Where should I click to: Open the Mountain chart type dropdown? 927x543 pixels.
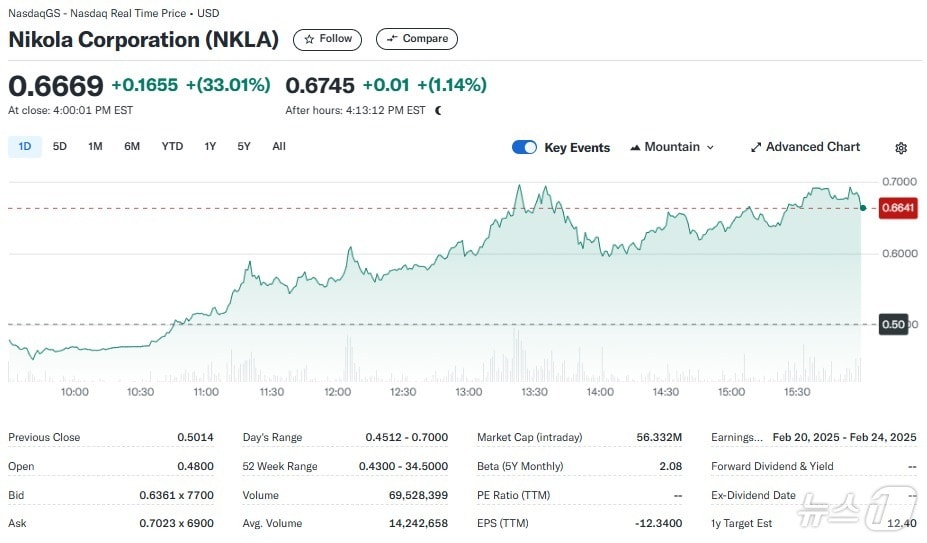[x=672, y=147]
